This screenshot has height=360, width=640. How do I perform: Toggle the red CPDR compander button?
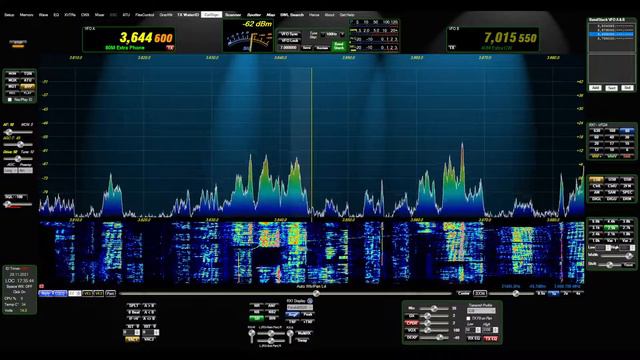pos(411,323)
